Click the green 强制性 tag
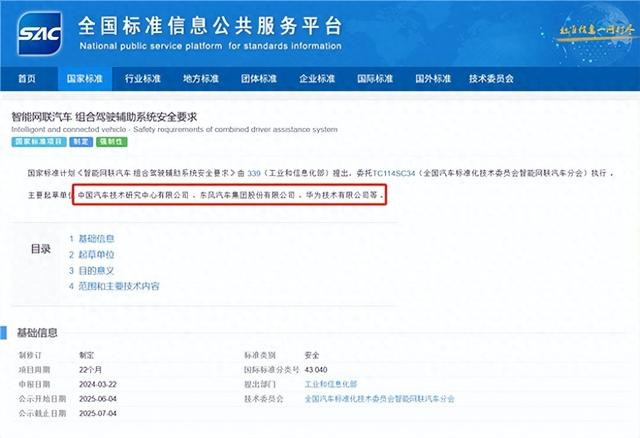 click(x=111, y=142)
